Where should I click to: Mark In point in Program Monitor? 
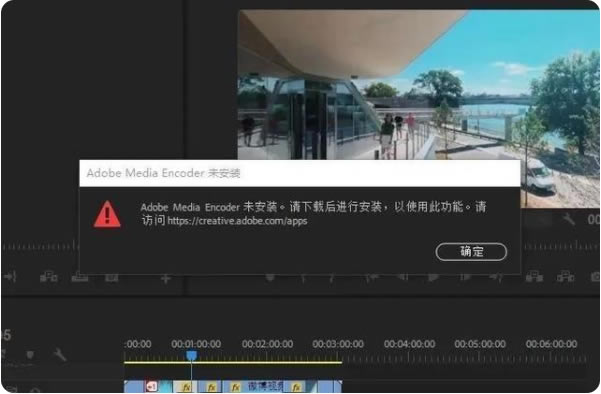(x=303, y=277)
